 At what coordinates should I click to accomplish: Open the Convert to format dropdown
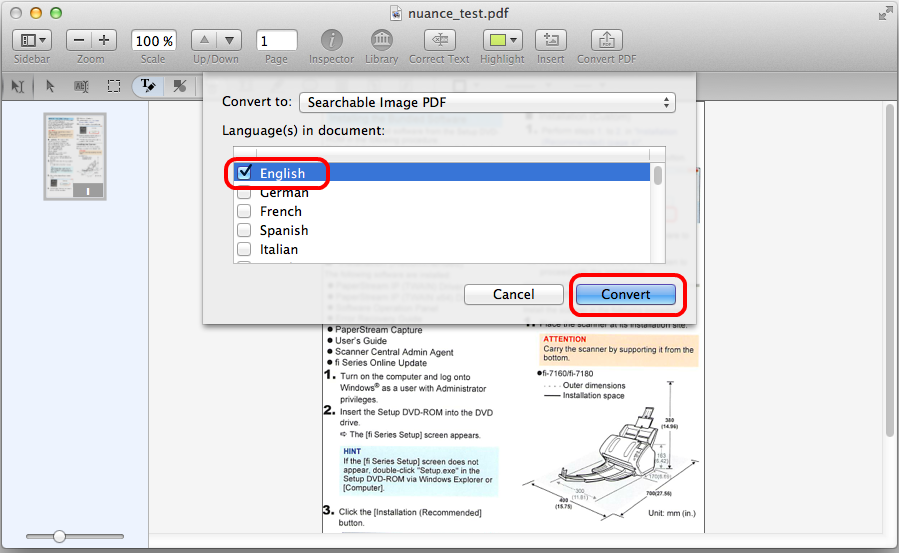coord(487,102)
